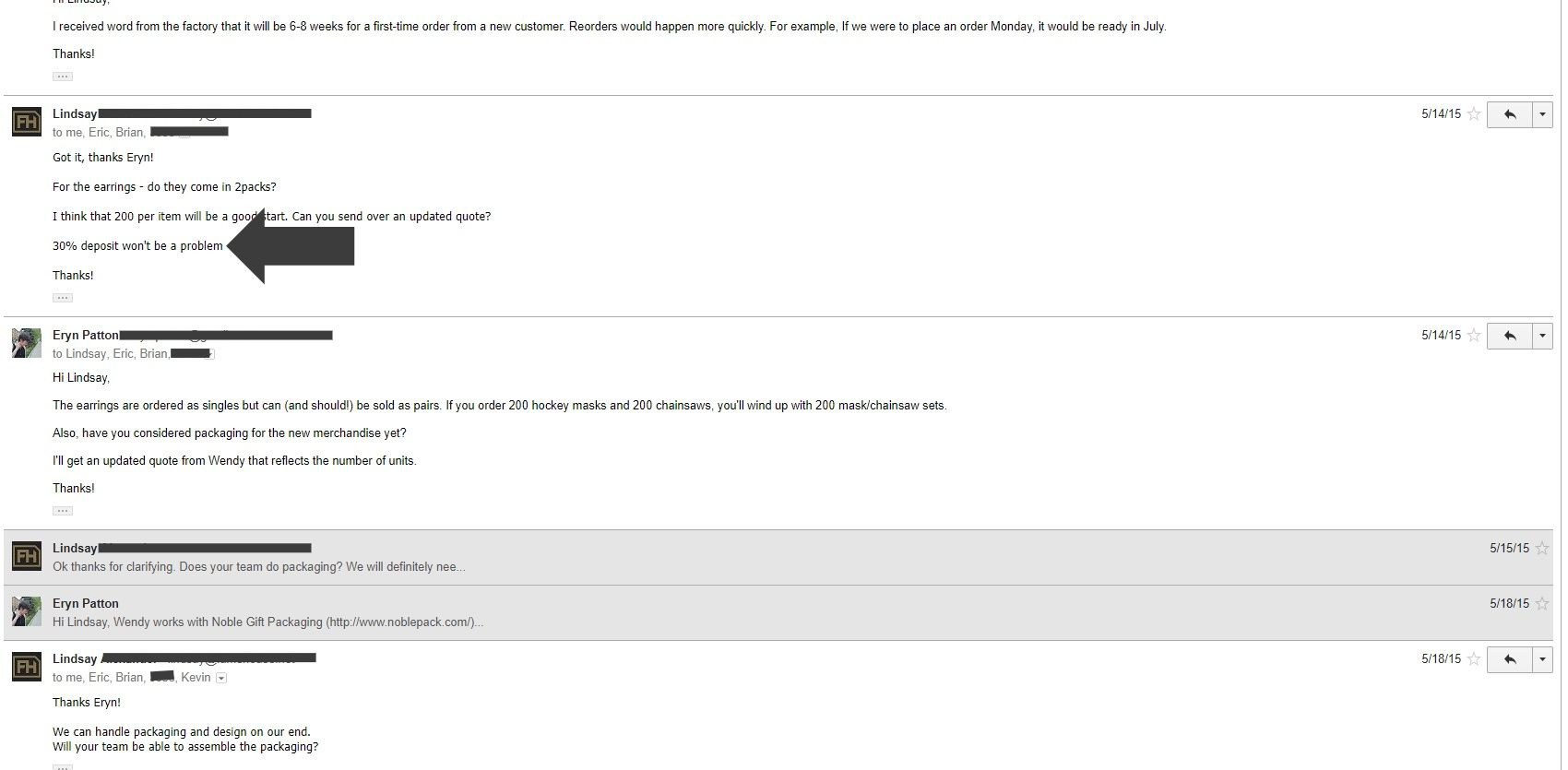Image resolution: width=1568 pixels, height=770 pixels.
Task: Star Lindsay's 5/18/15 packaging message
Action: 1474,659
